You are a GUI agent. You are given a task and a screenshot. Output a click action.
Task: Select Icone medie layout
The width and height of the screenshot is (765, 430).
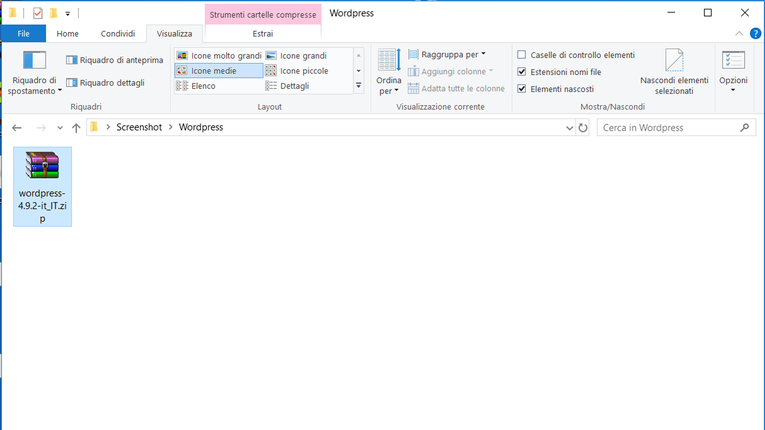point(219,71)
